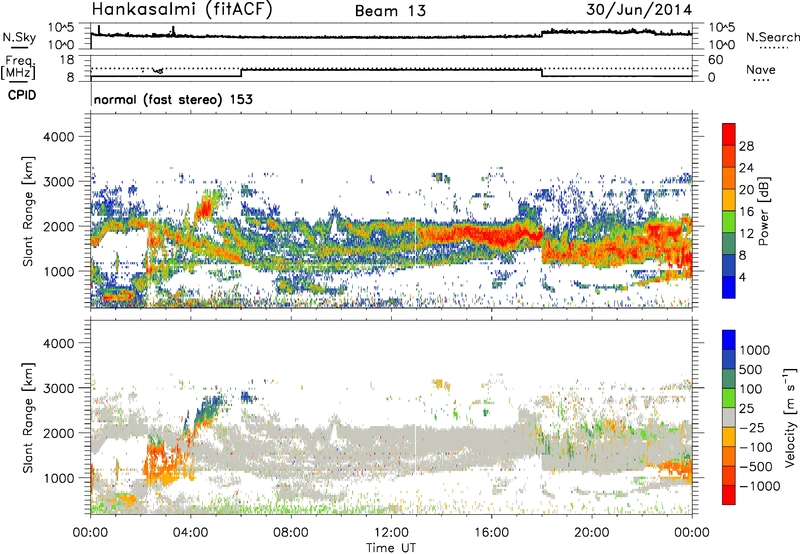Screen dimensions: 800x554
Task: Click the Velocity [m s-1] colorbar label
Action: pyautogui.click(x=790, y=417)
